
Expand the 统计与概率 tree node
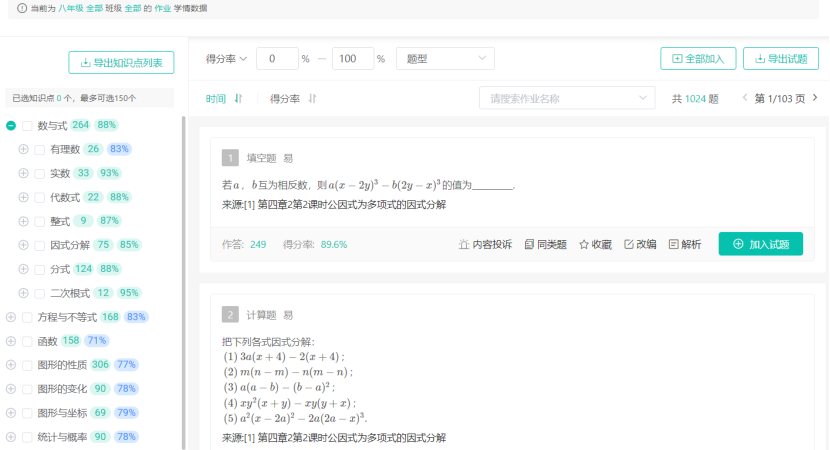click(x=11, y=437)
